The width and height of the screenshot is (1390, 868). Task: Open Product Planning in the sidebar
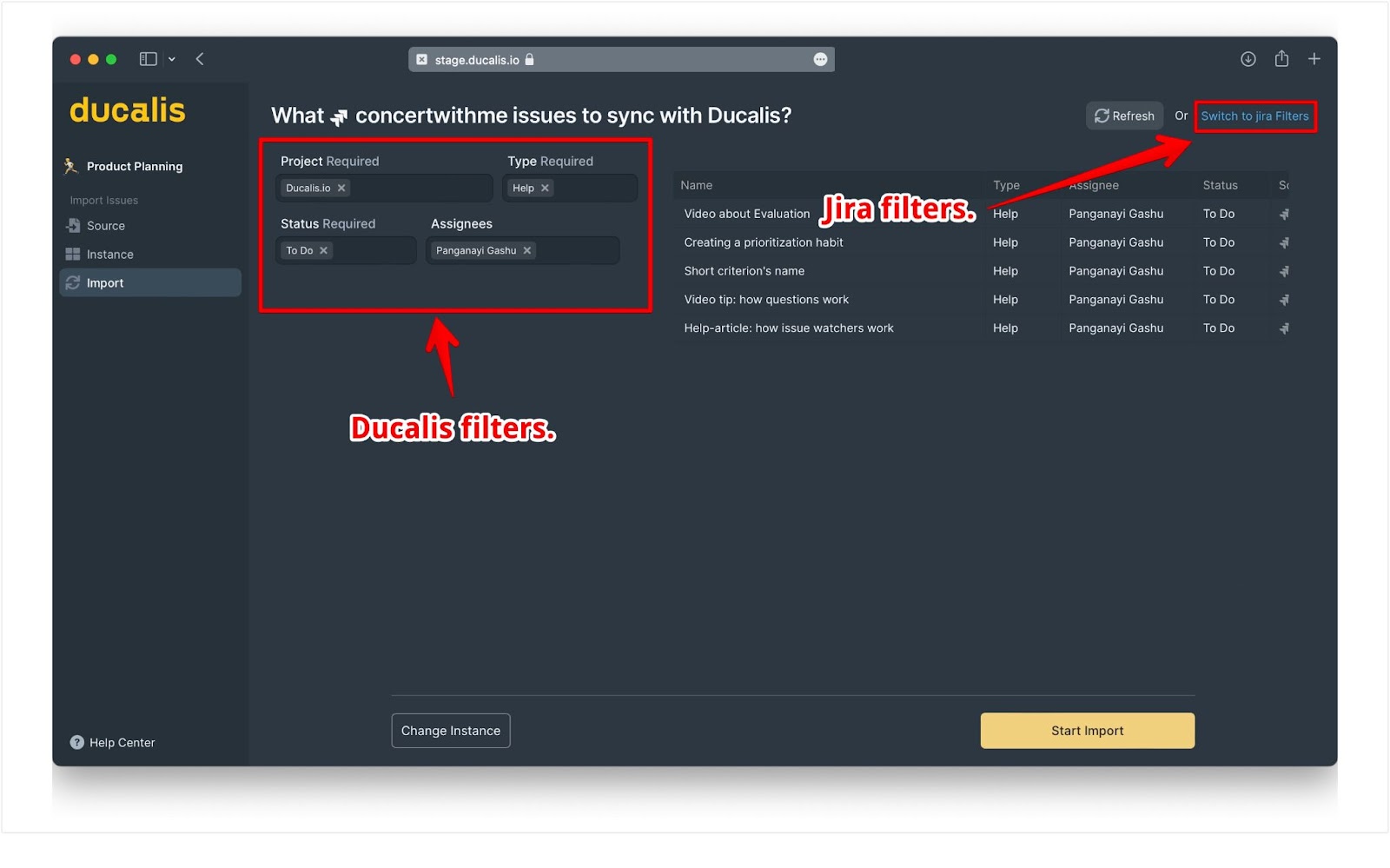pyautogui.click(x=135, y=166)
